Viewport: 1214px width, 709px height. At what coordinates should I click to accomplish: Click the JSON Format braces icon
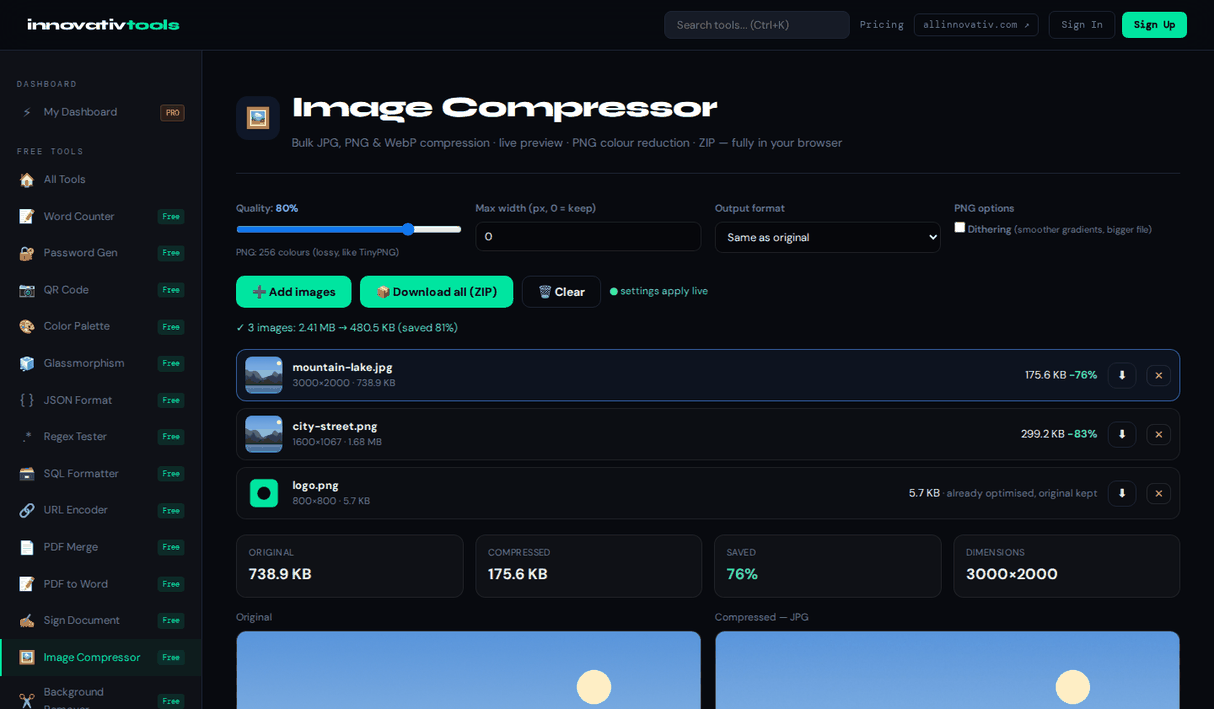[27, 400]
